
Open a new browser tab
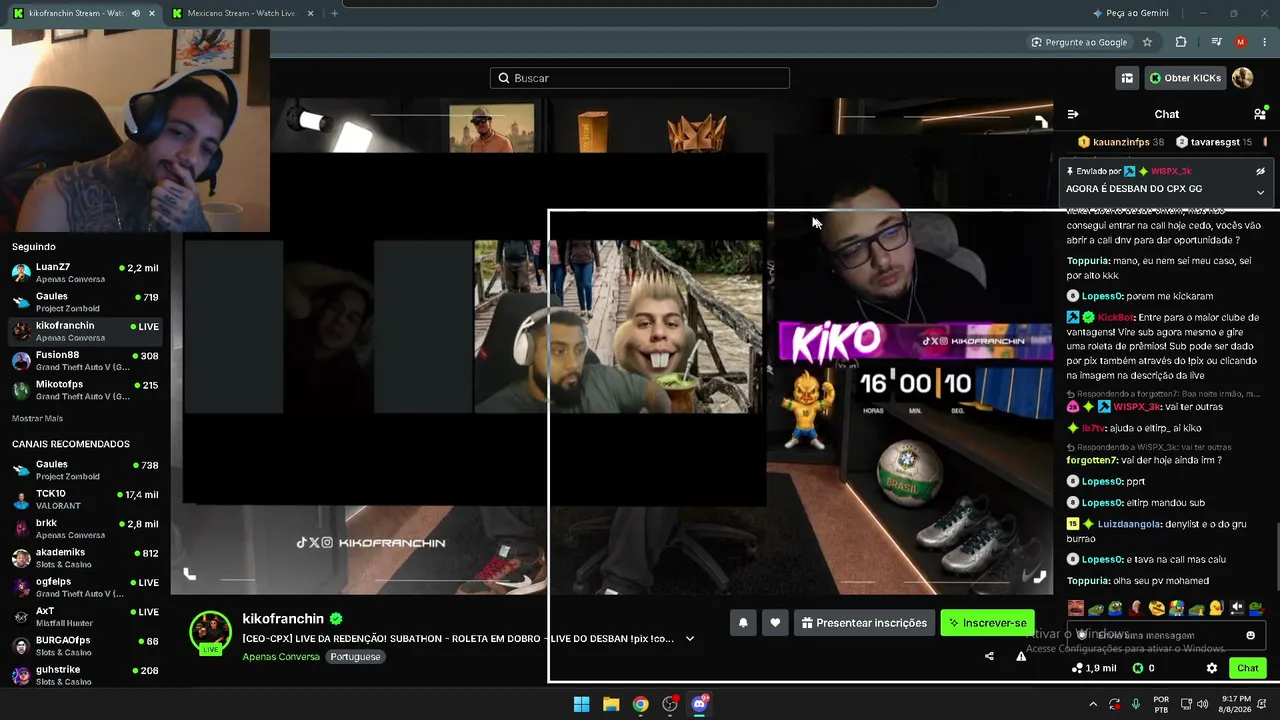(x=334, y=13)
